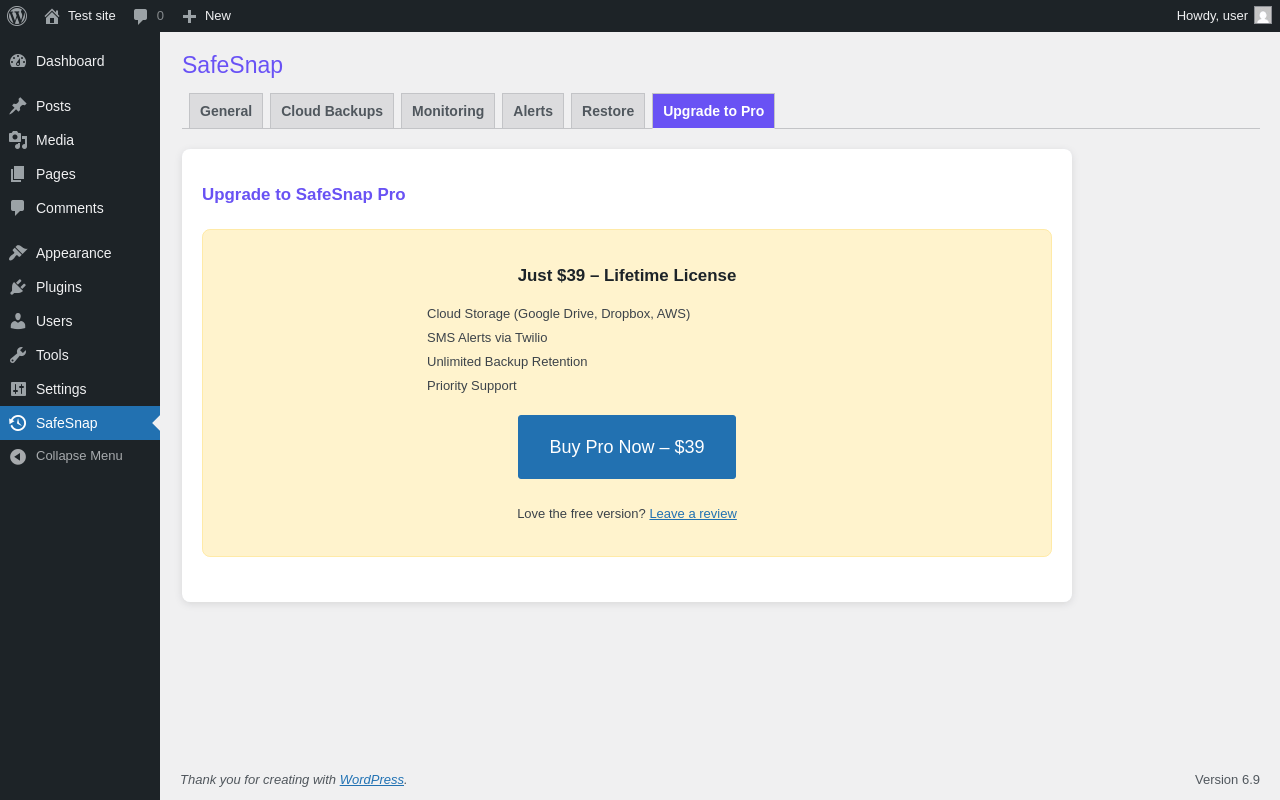Click the SafeSnap page title
Screen dimensions: 1280x800
click(232, 65)
